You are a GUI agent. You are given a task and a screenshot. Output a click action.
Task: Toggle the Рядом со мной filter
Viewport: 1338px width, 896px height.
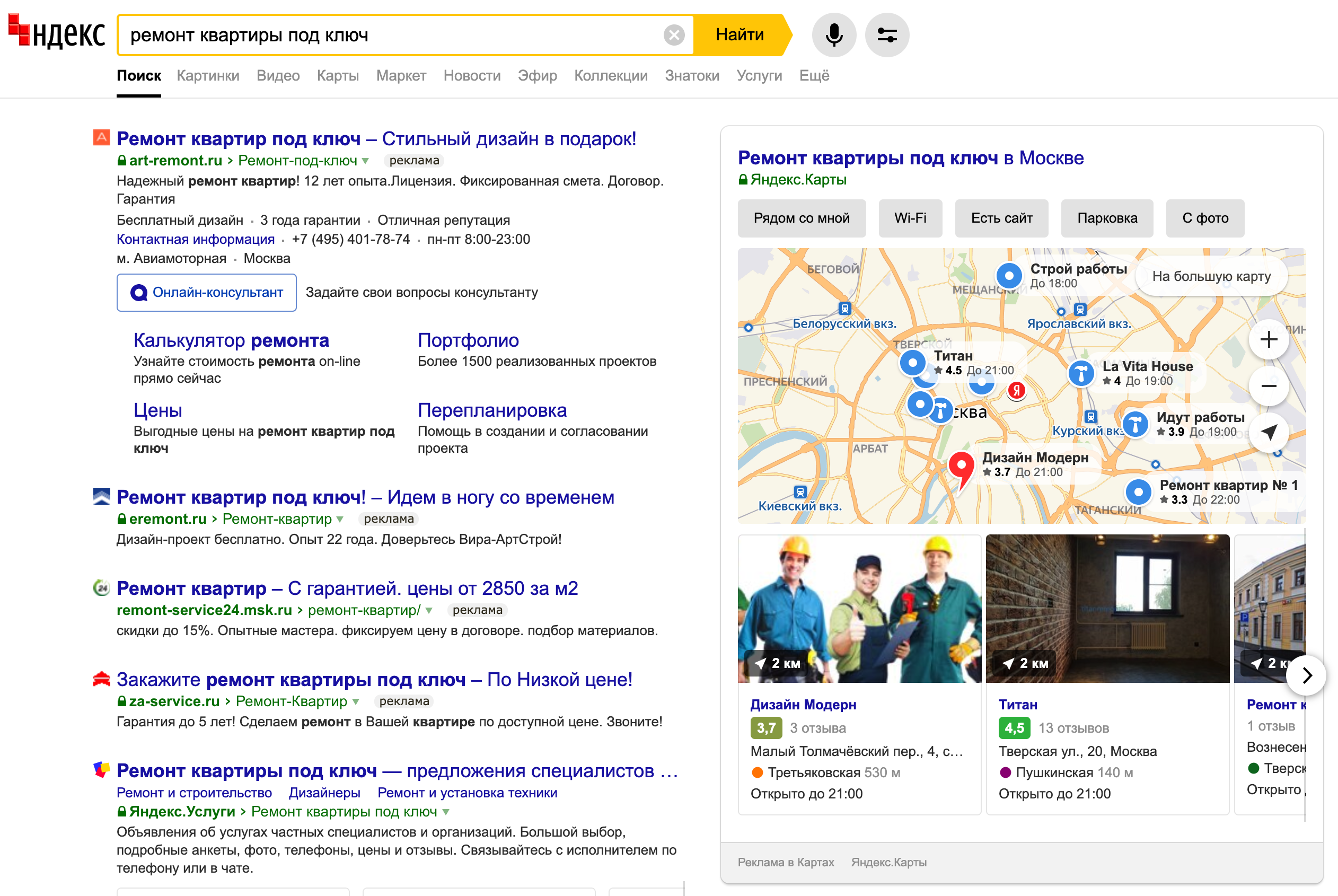[x=802, y=218]
